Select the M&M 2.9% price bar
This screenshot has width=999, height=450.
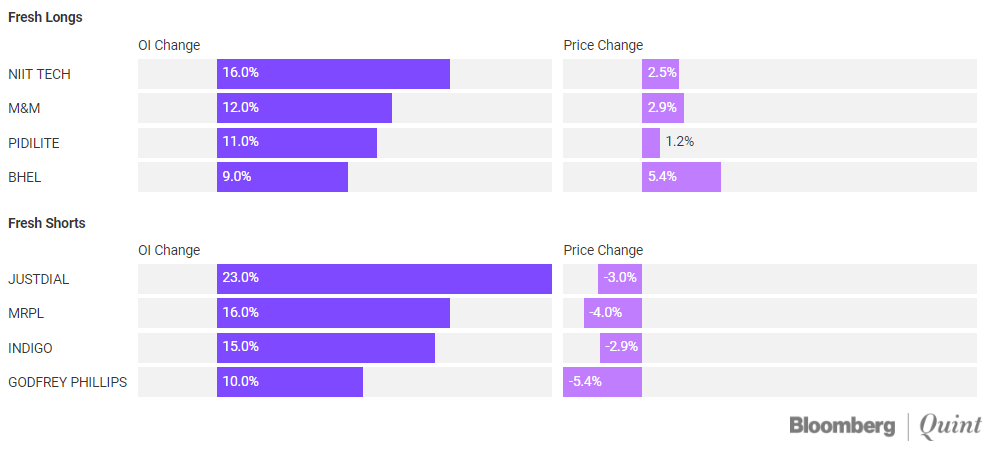pos(663,108)
